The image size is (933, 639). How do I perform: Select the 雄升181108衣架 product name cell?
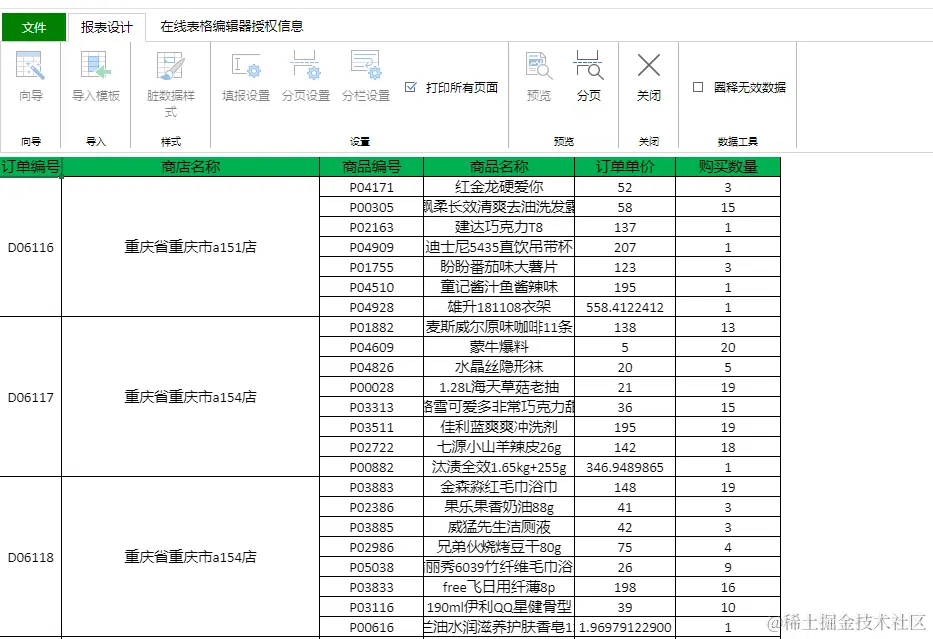pos(499,307)
